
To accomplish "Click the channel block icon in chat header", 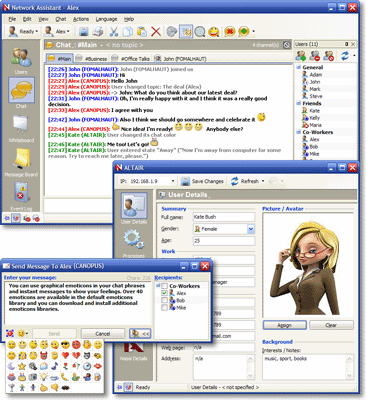I will pos(287,45).
